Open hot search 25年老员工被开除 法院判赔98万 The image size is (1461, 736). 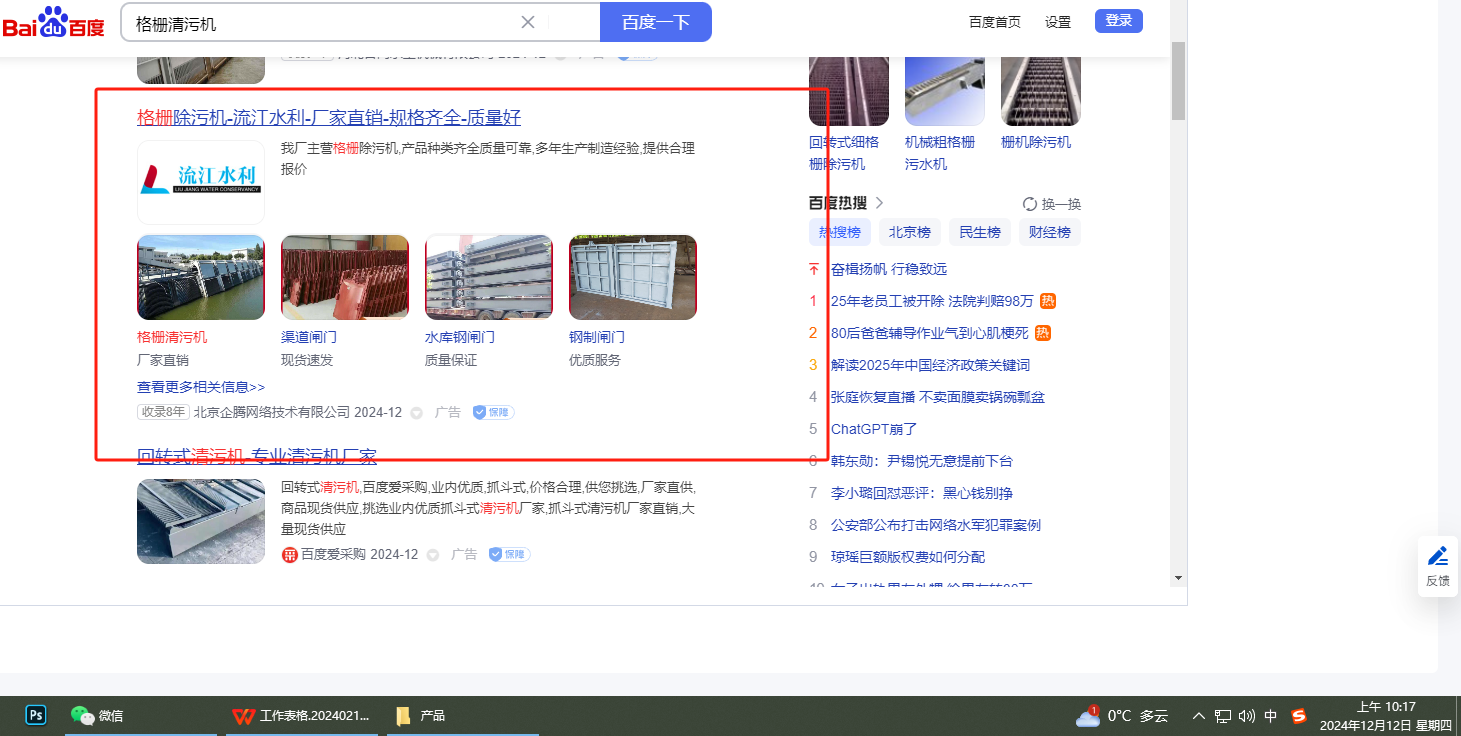[932, 301]
